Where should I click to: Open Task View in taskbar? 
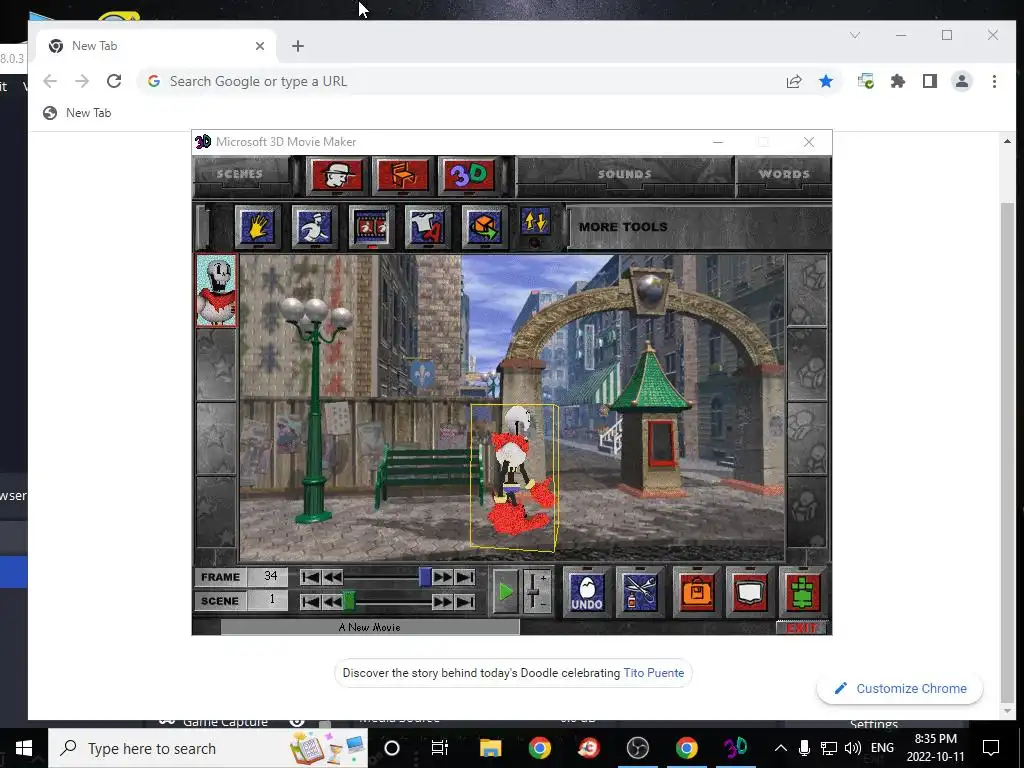(440, 748)
